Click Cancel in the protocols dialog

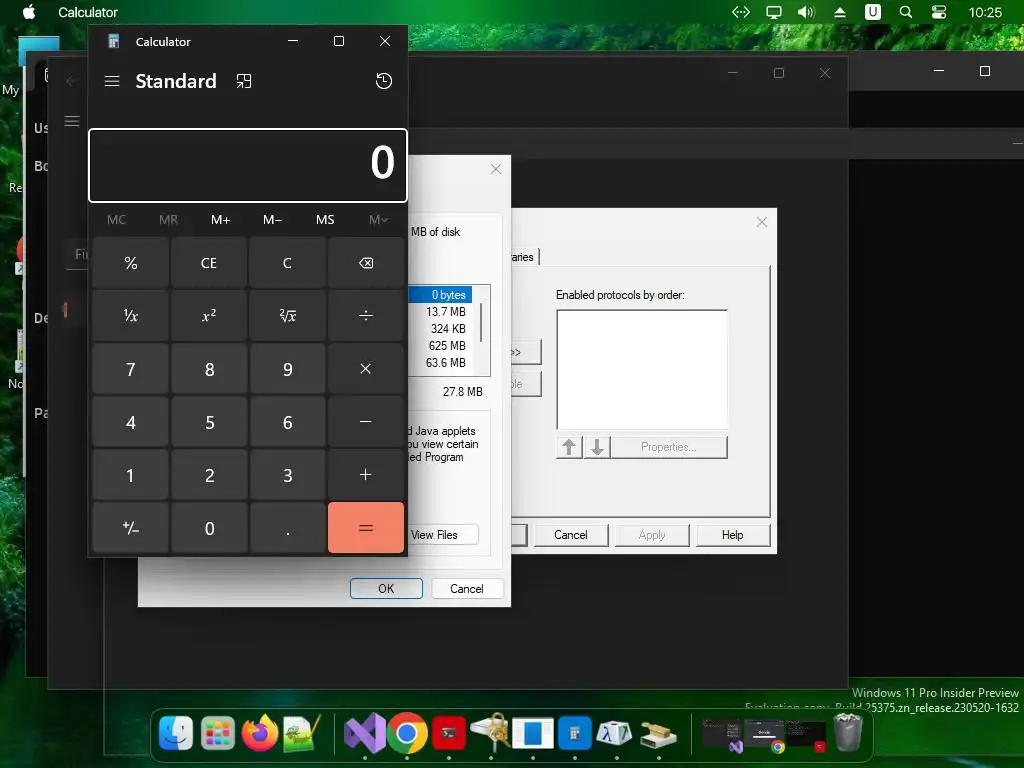[x=571, y=535]
